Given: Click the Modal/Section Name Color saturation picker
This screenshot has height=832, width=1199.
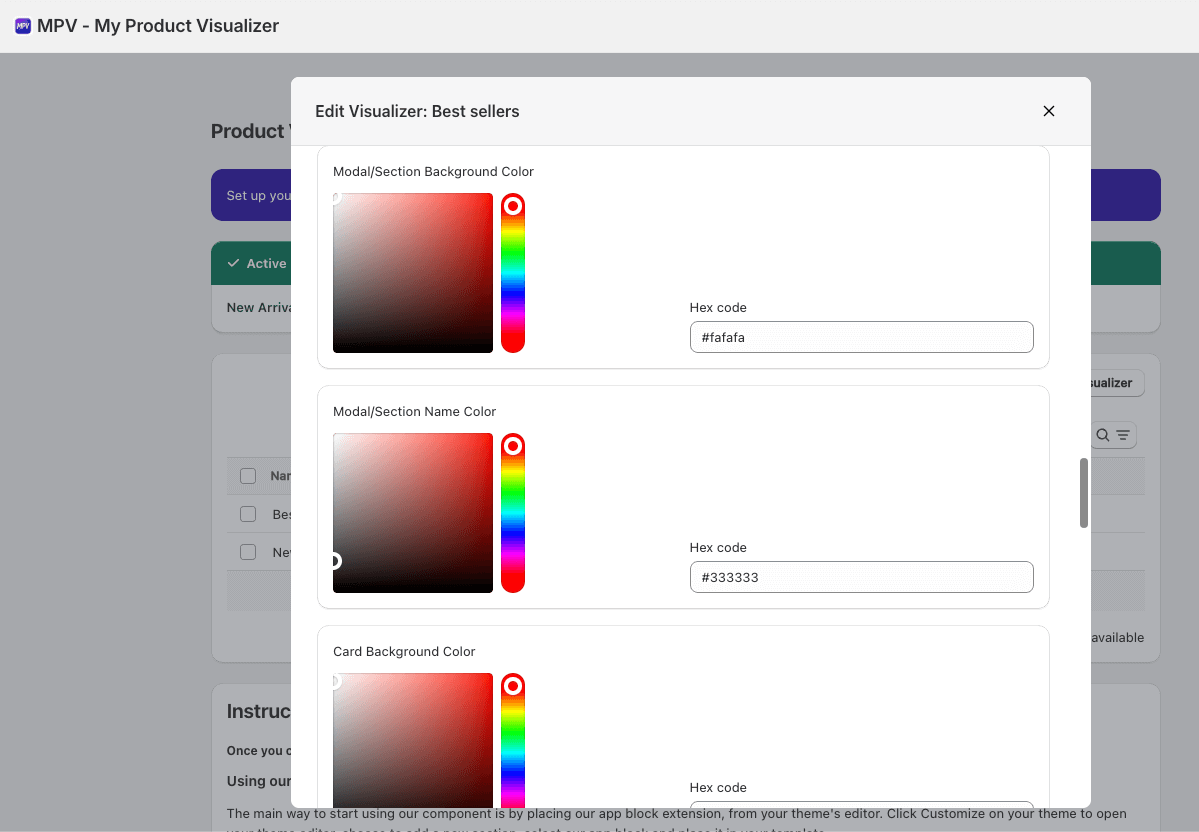Looking at the screenshot, I should [413, 513].
